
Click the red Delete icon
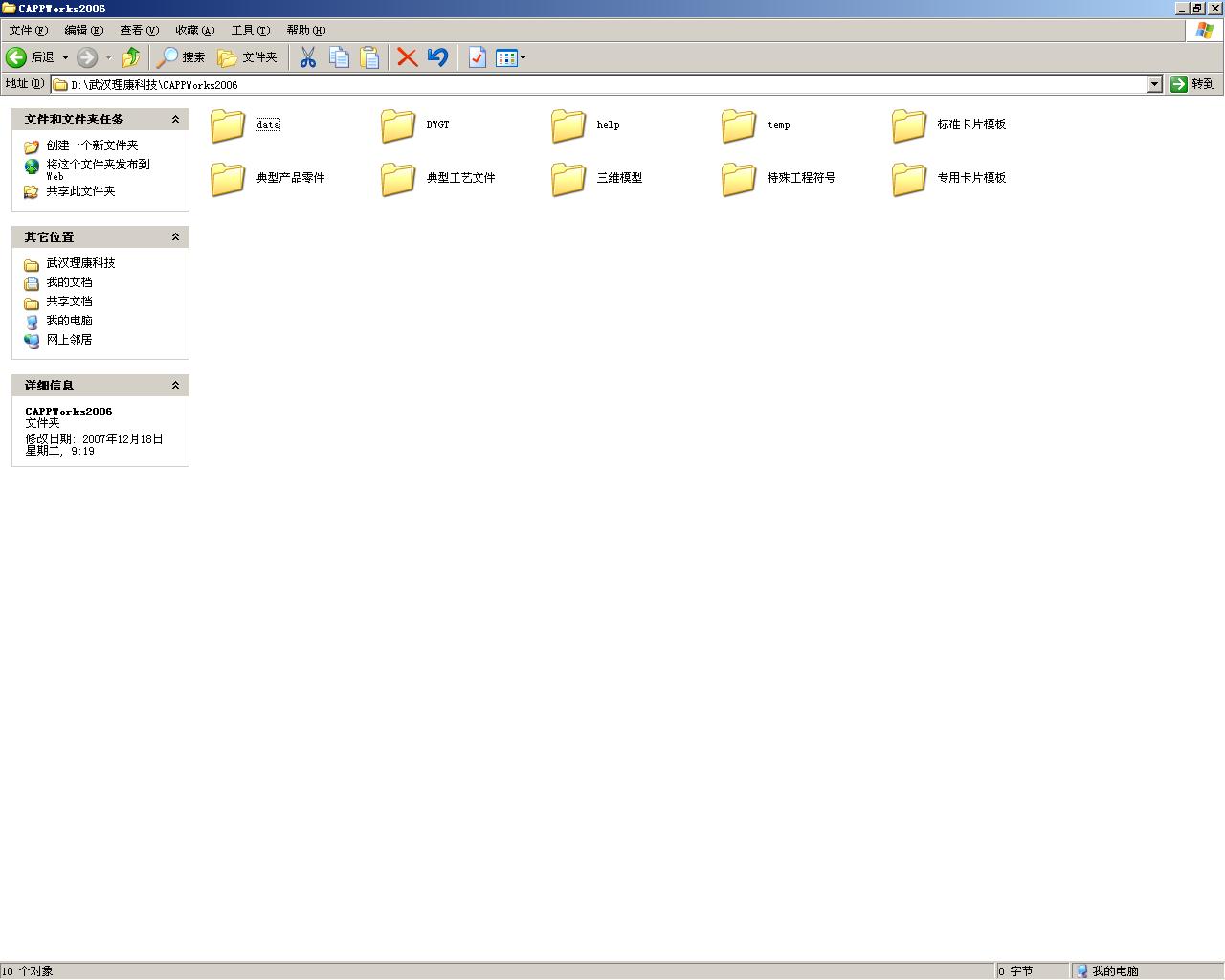(407, 57)
